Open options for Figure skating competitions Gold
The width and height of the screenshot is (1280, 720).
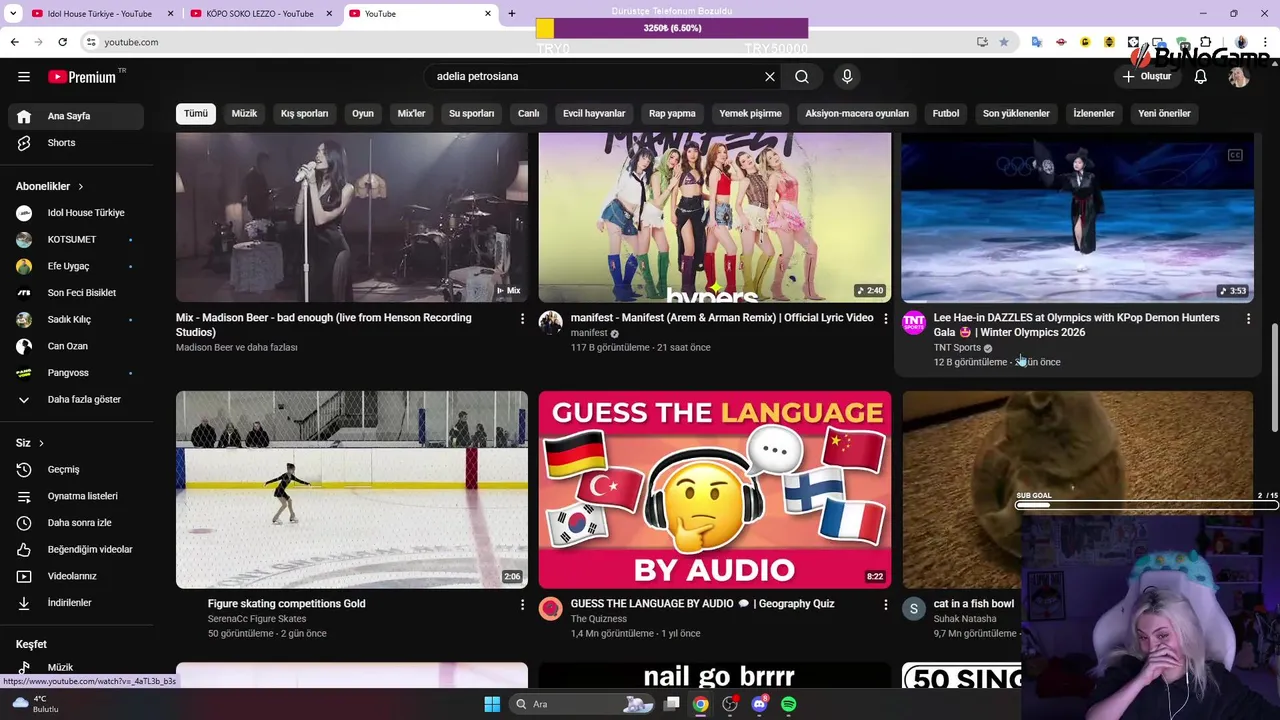point(522,604)
